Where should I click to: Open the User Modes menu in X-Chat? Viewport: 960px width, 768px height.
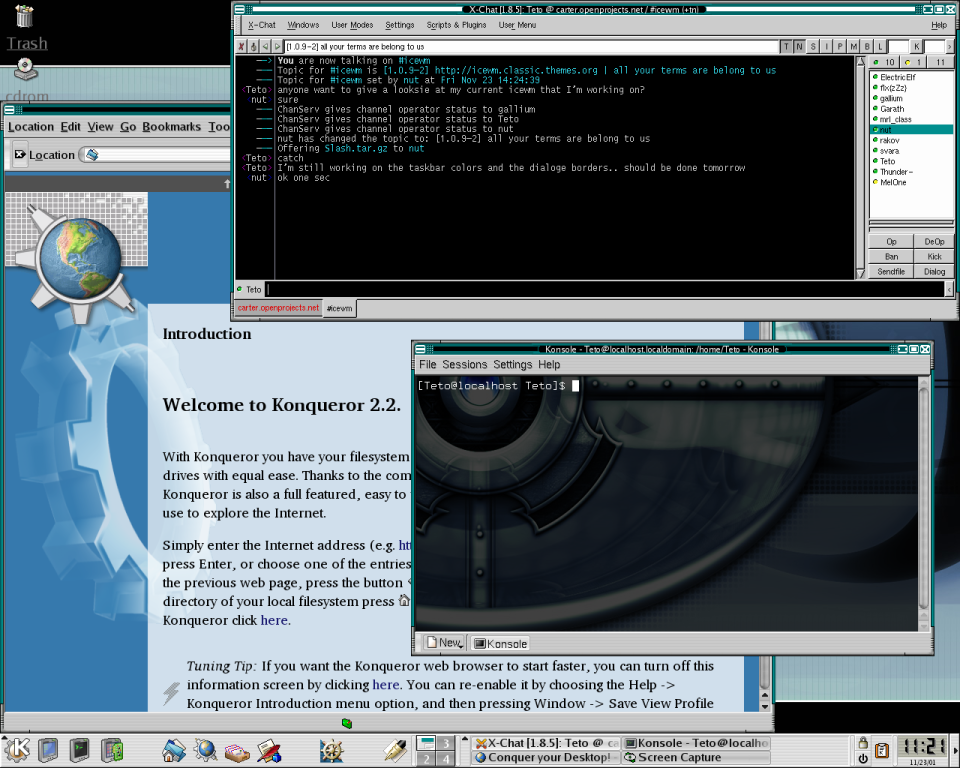click(x=352, y=25)
